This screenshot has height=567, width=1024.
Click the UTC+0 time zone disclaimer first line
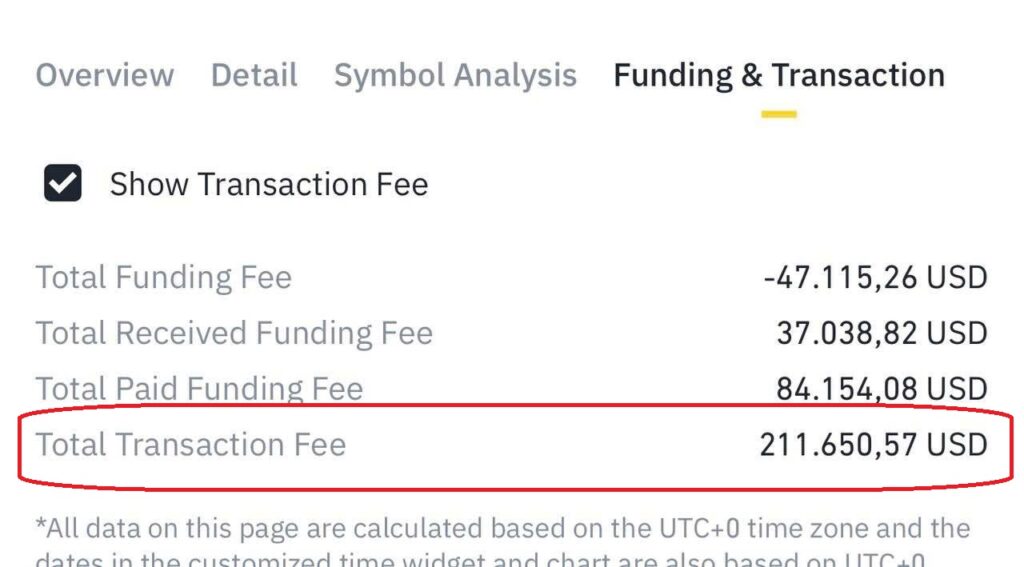pyautogui.click(x=503, y=528)
